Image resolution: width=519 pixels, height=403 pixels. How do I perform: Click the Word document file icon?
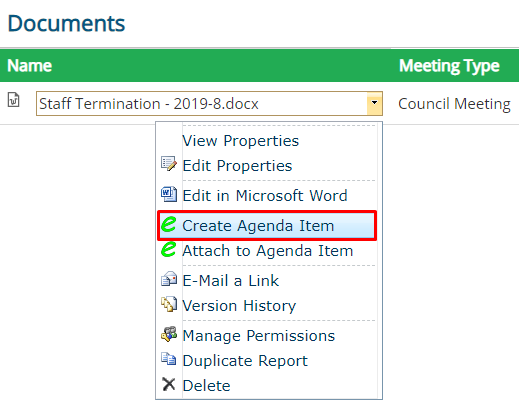coord(14,100)
